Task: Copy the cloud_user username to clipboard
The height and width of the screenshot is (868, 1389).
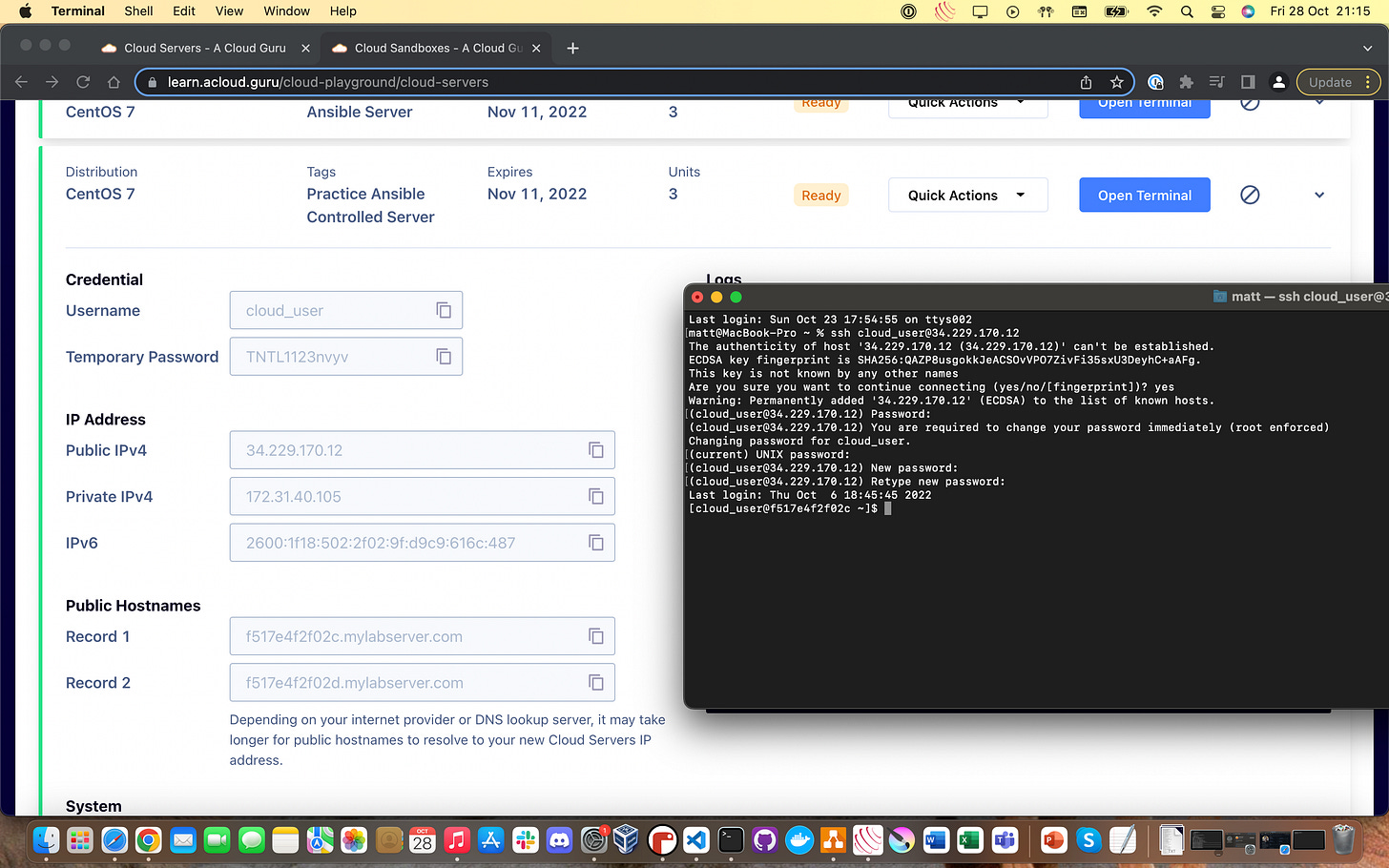Action: click(x=444, y=310)
